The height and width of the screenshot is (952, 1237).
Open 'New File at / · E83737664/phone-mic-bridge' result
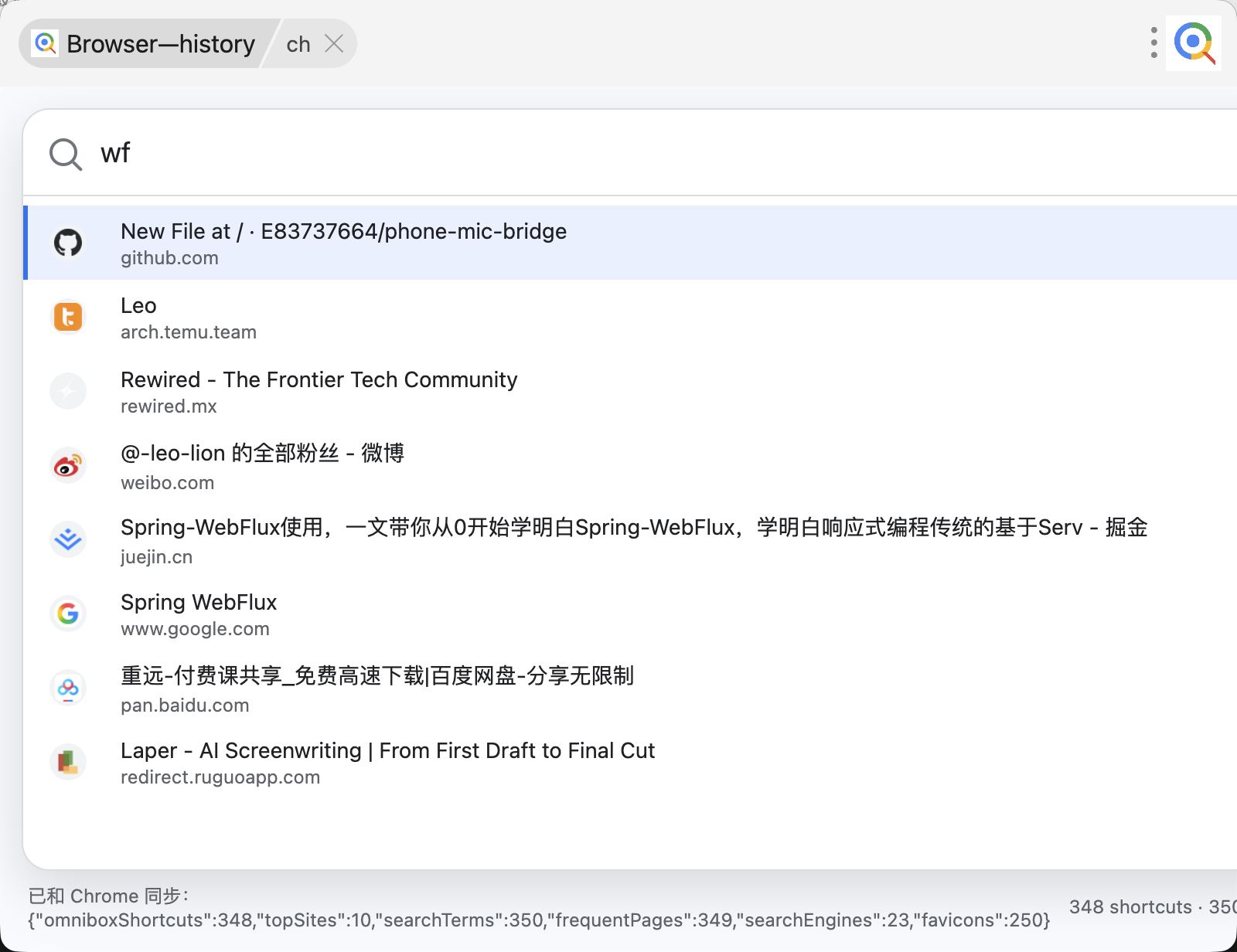pos(630,243)
